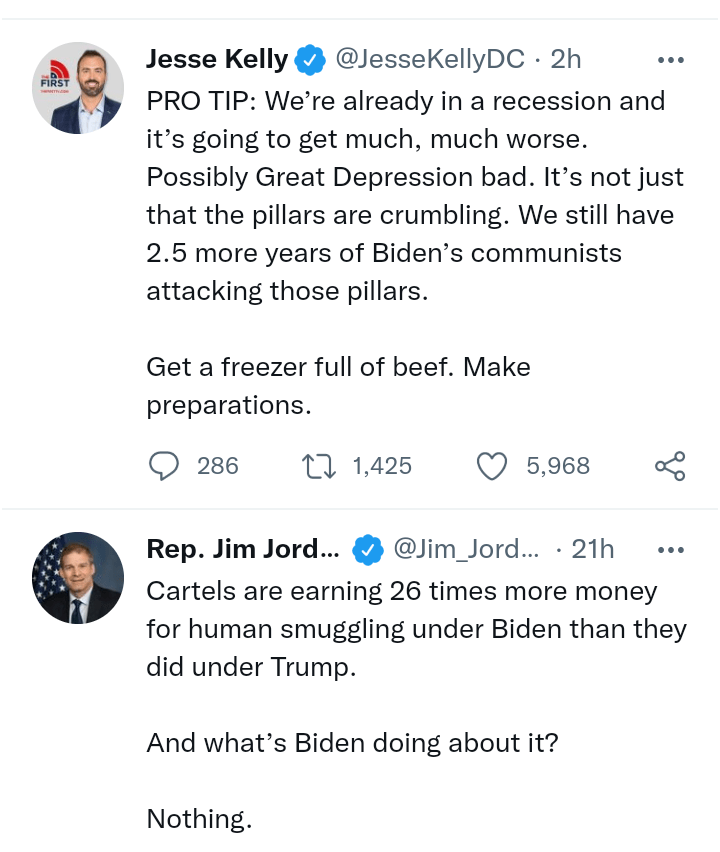Open Rep. Jim Jordan's profile picture
Screen dimensions: 720x852
78,578
